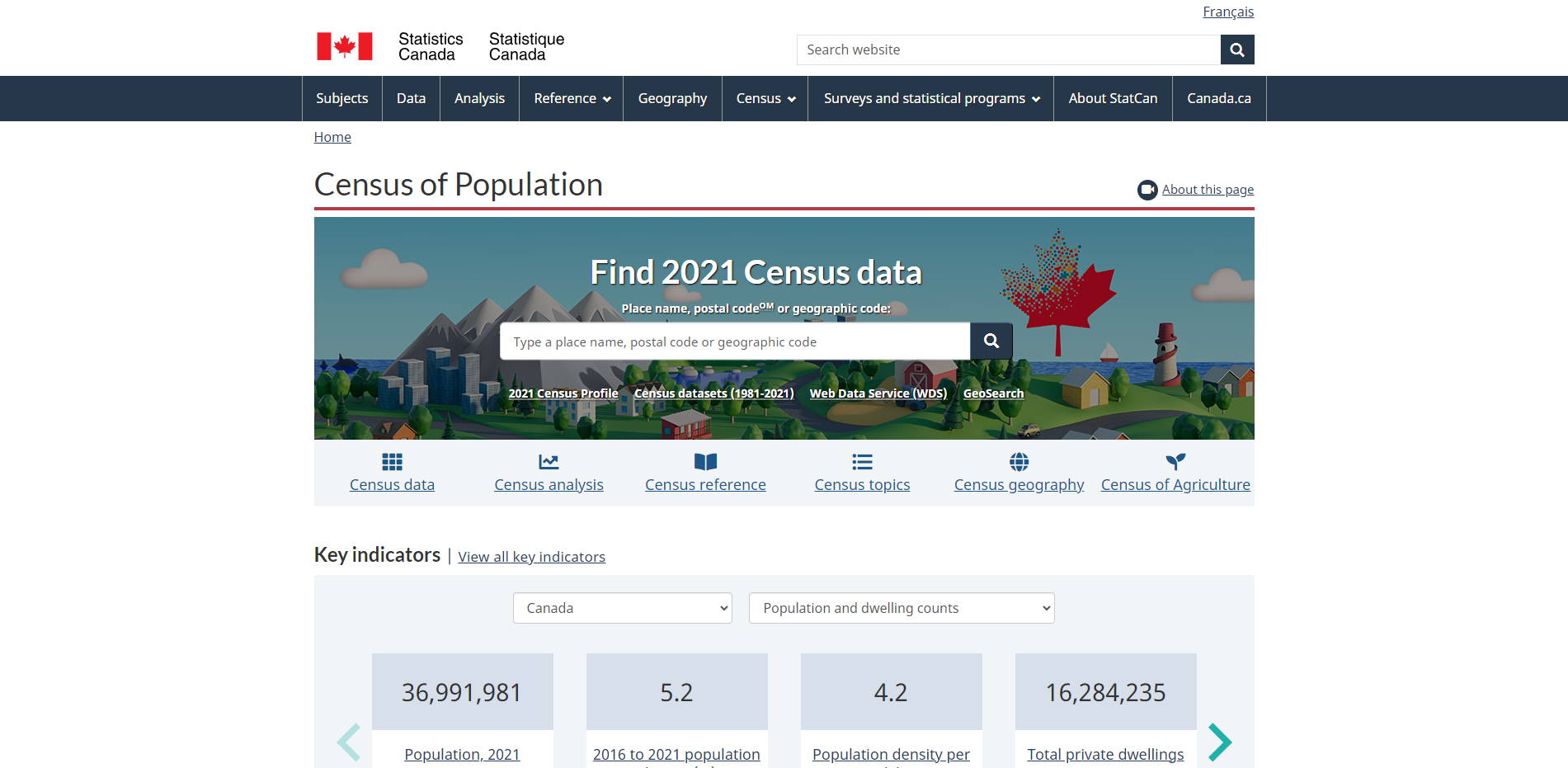Click the 5.2 indicator value
Screen dimensions: 1568x768
(676, 692)
